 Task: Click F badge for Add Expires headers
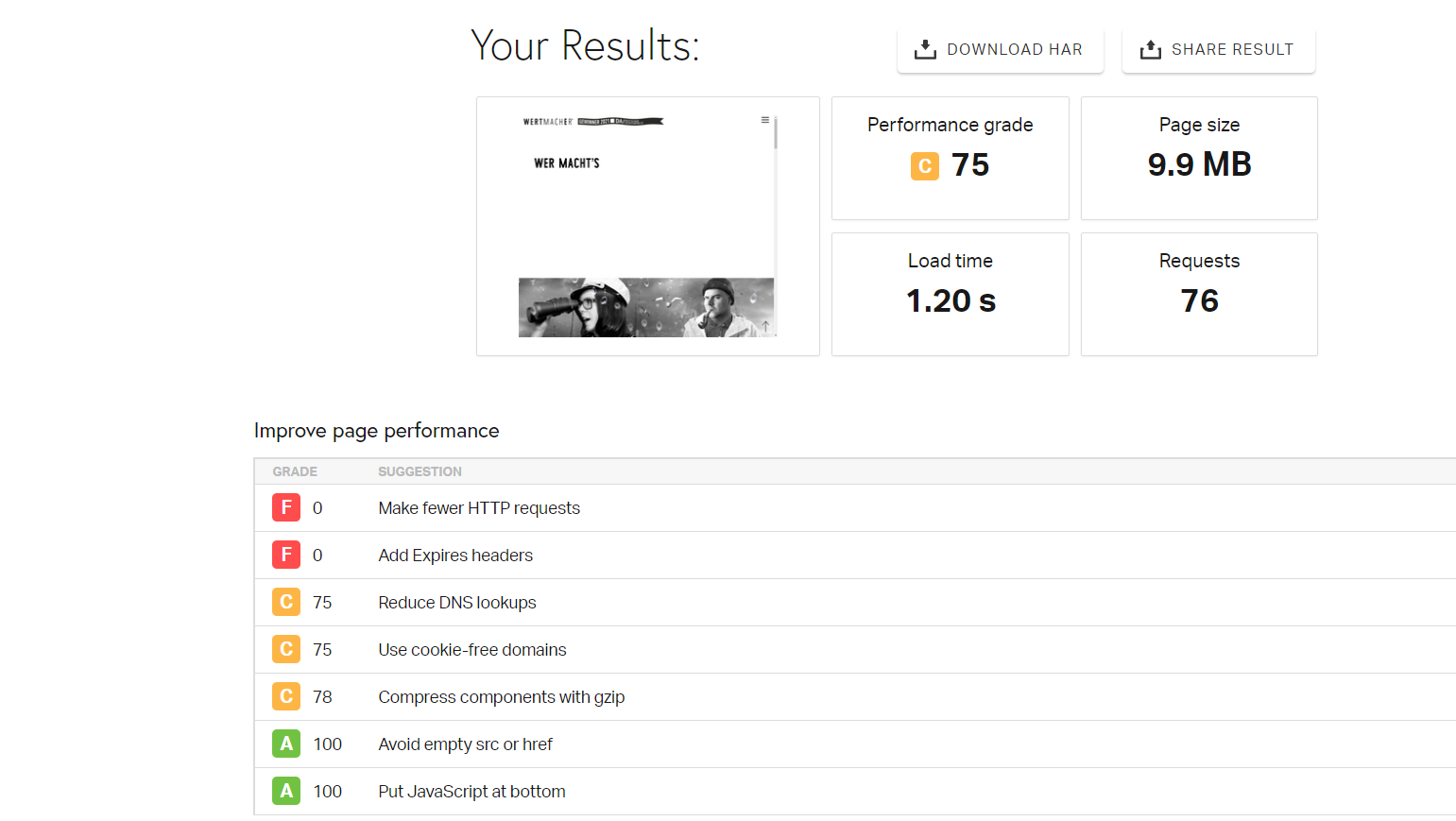coord(286,555)
